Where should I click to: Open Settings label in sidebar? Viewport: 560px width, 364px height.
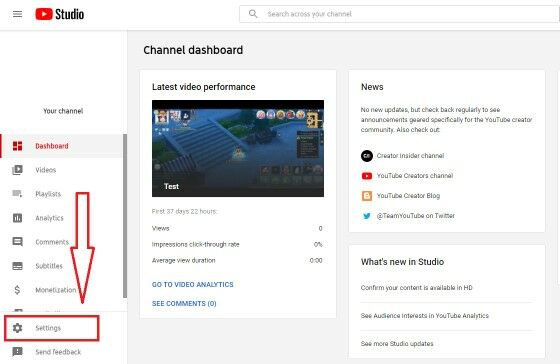pyautogui.click(x=48, y=328)
